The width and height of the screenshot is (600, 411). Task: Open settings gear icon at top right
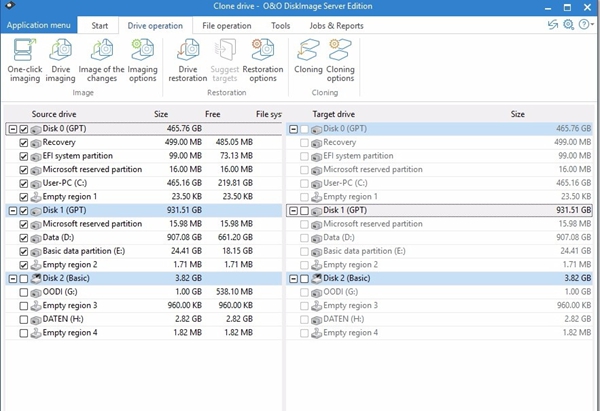(x=568, y=25)
